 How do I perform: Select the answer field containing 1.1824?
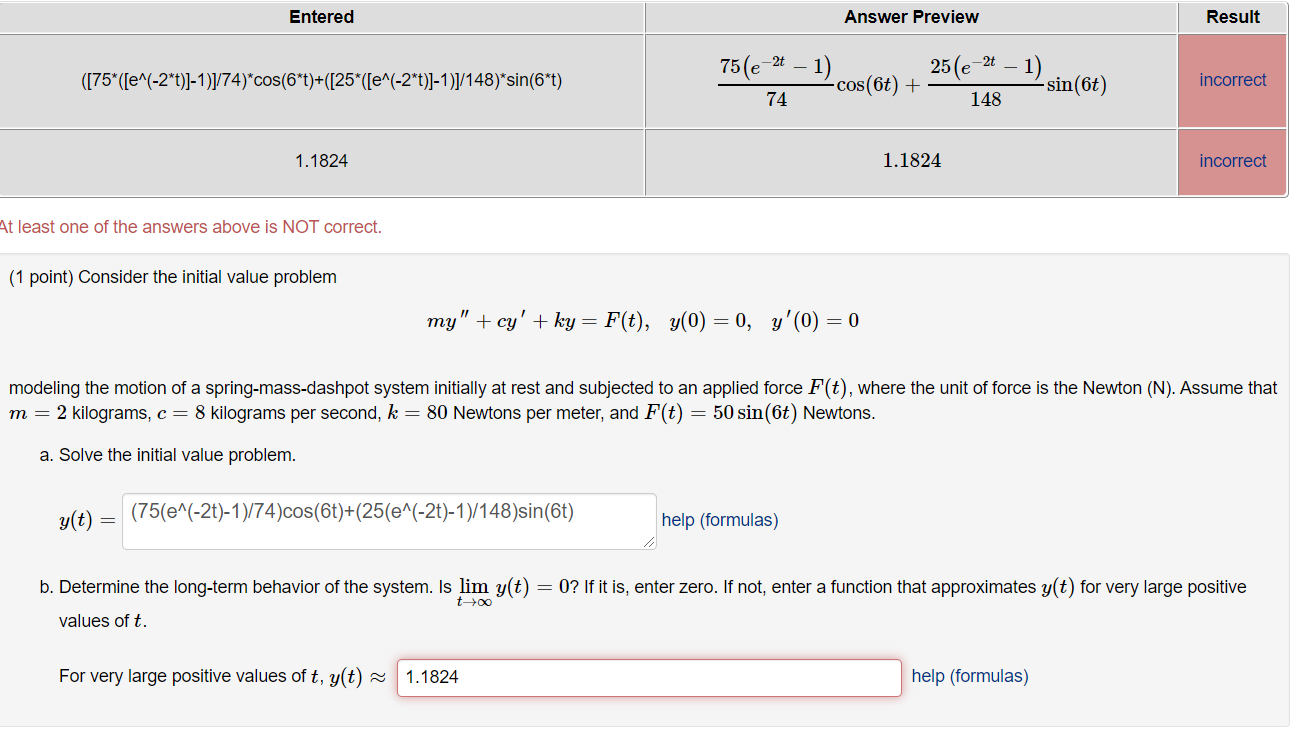(650, 677)
